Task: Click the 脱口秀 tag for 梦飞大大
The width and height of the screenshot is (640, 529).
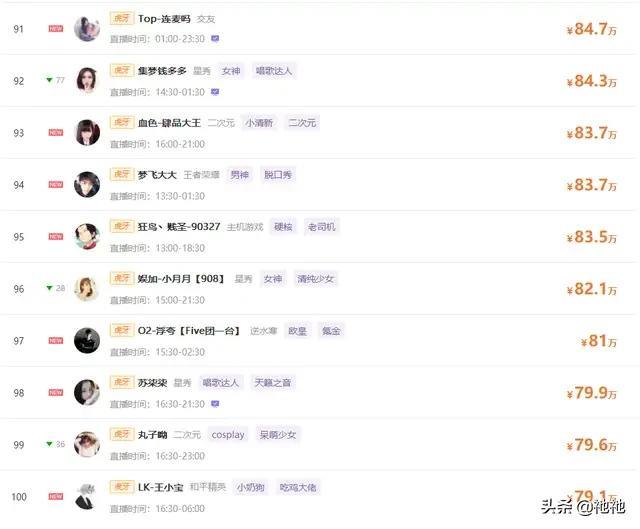Action: tap(278, 175)
